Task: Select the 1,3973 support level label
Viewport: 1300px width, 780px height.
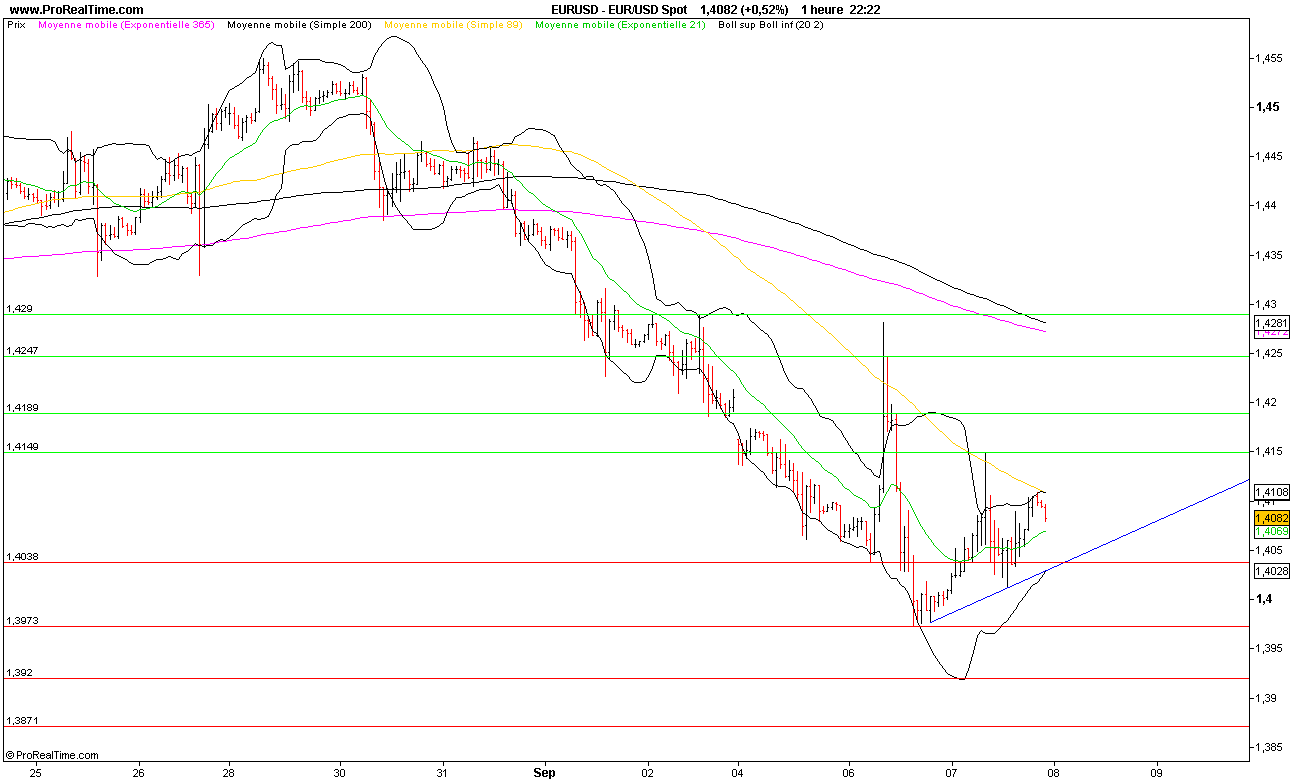Action: tap(23, 621)
